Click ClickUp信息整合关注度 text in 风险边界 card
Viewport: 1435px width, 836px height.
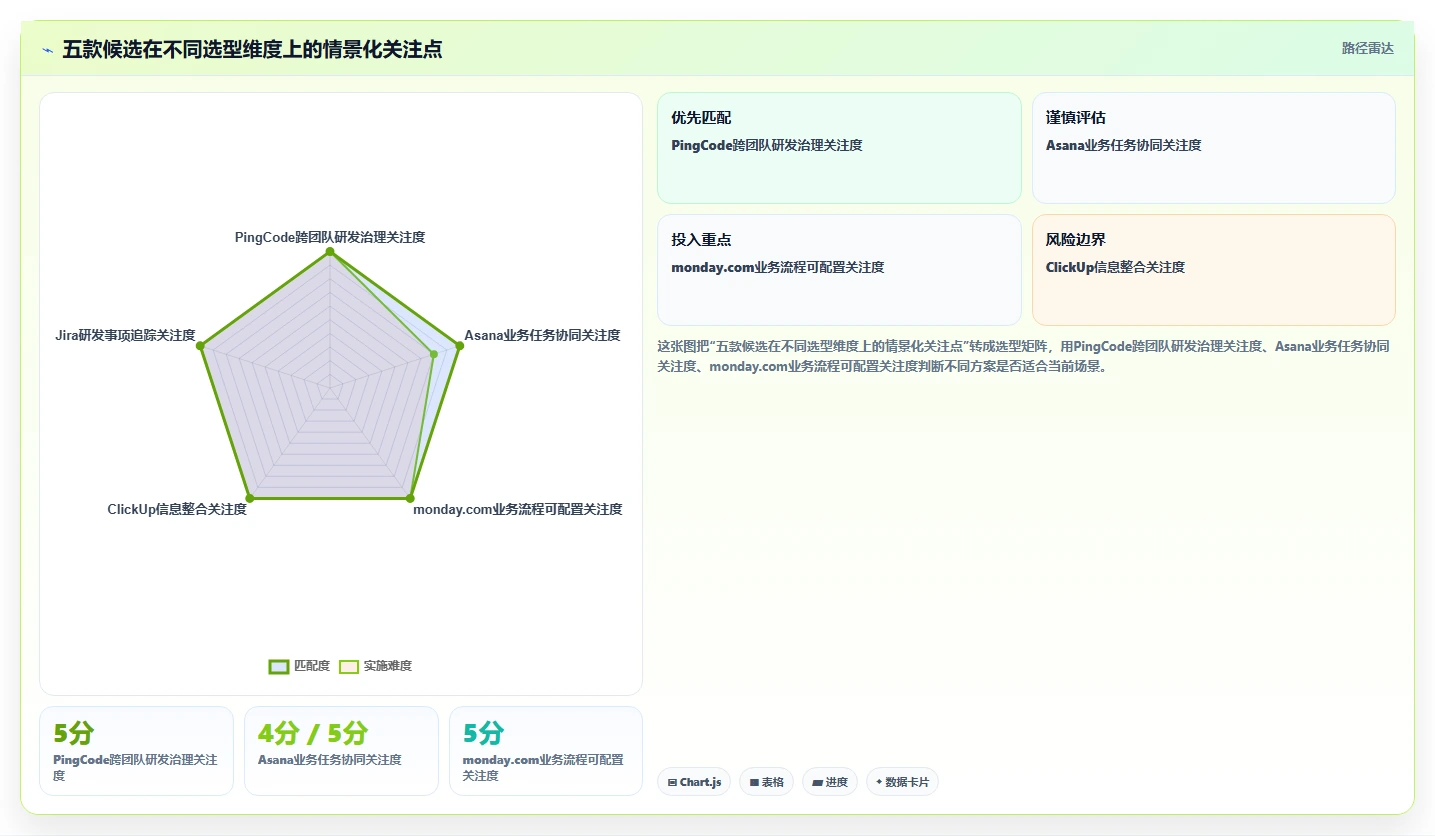pyautogui.click(x=1115, y=267)
